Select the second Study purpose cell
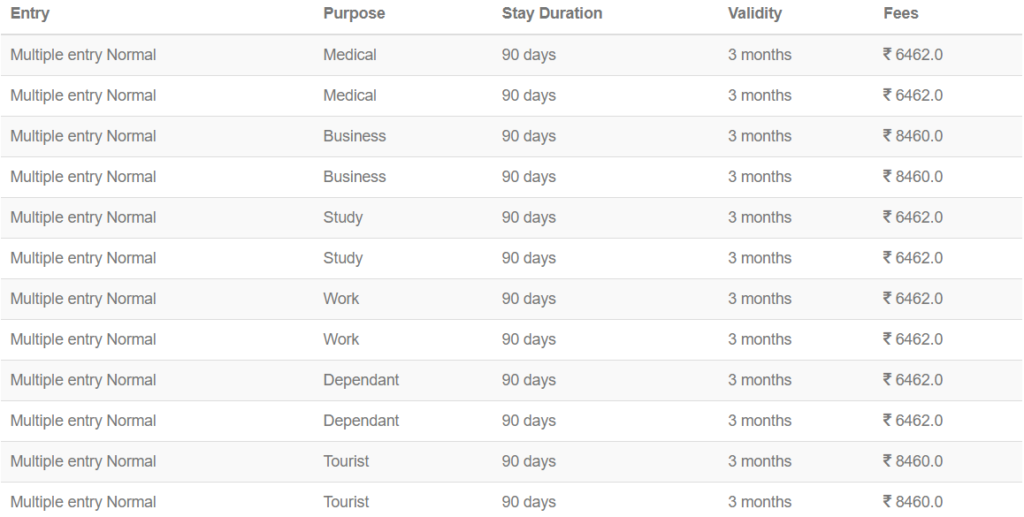1024x517 pixels. pyautogui.click(x=343, y=258)
